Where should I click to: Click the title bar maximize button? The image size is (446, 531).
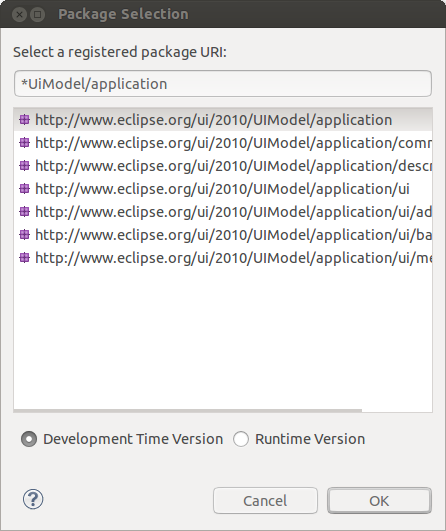pos(38,15)
